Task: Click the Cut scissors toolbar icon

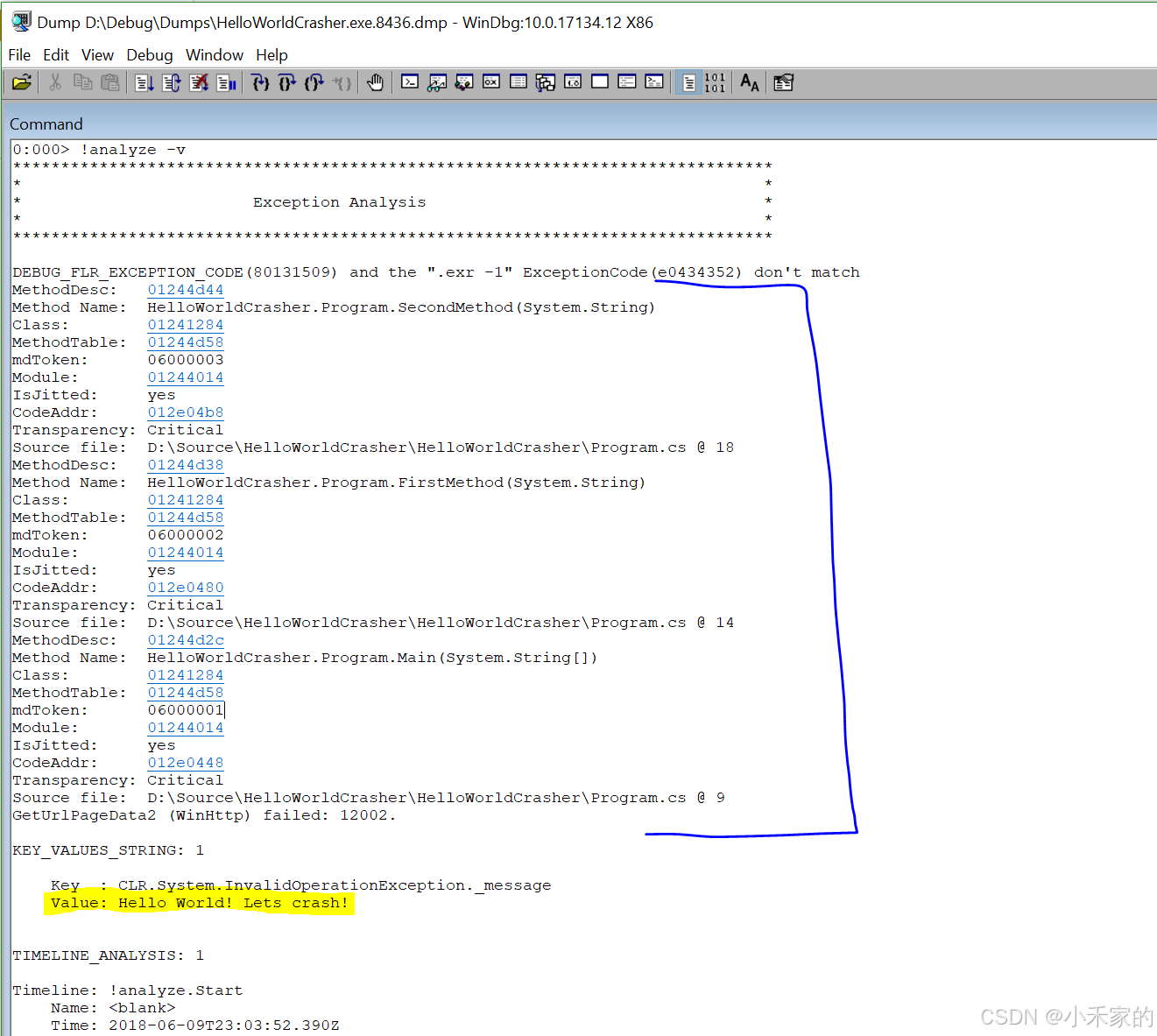Action: (x=55, y=82)
